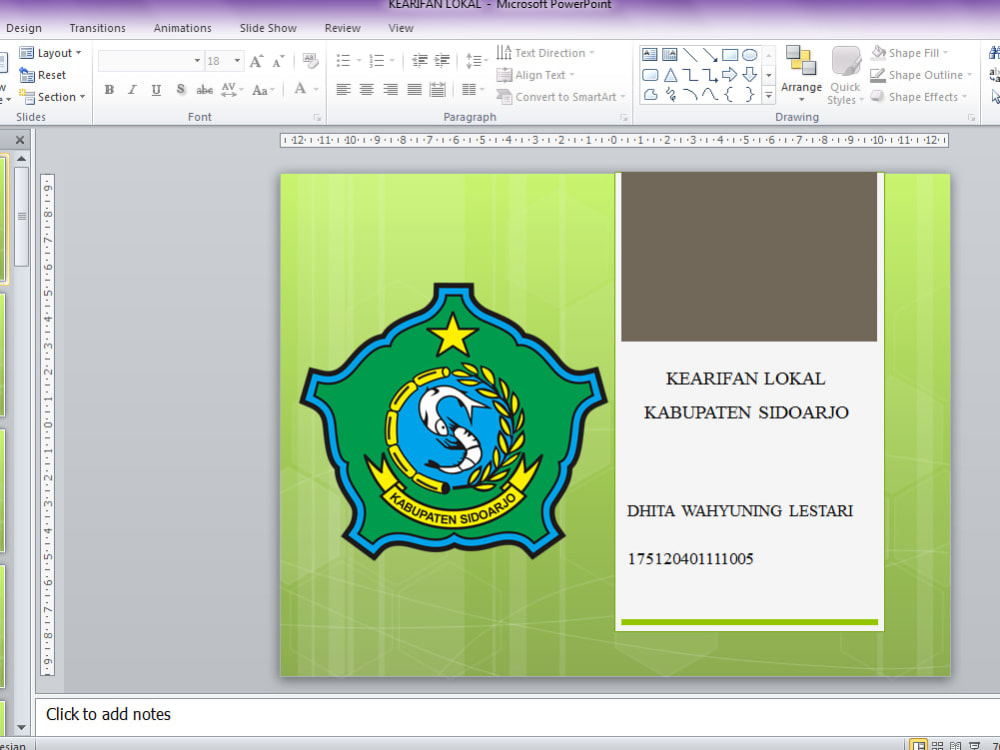This screenshot has width=1000, height=750.
Task: Click Increase Font Size icon
Action: 256,61
